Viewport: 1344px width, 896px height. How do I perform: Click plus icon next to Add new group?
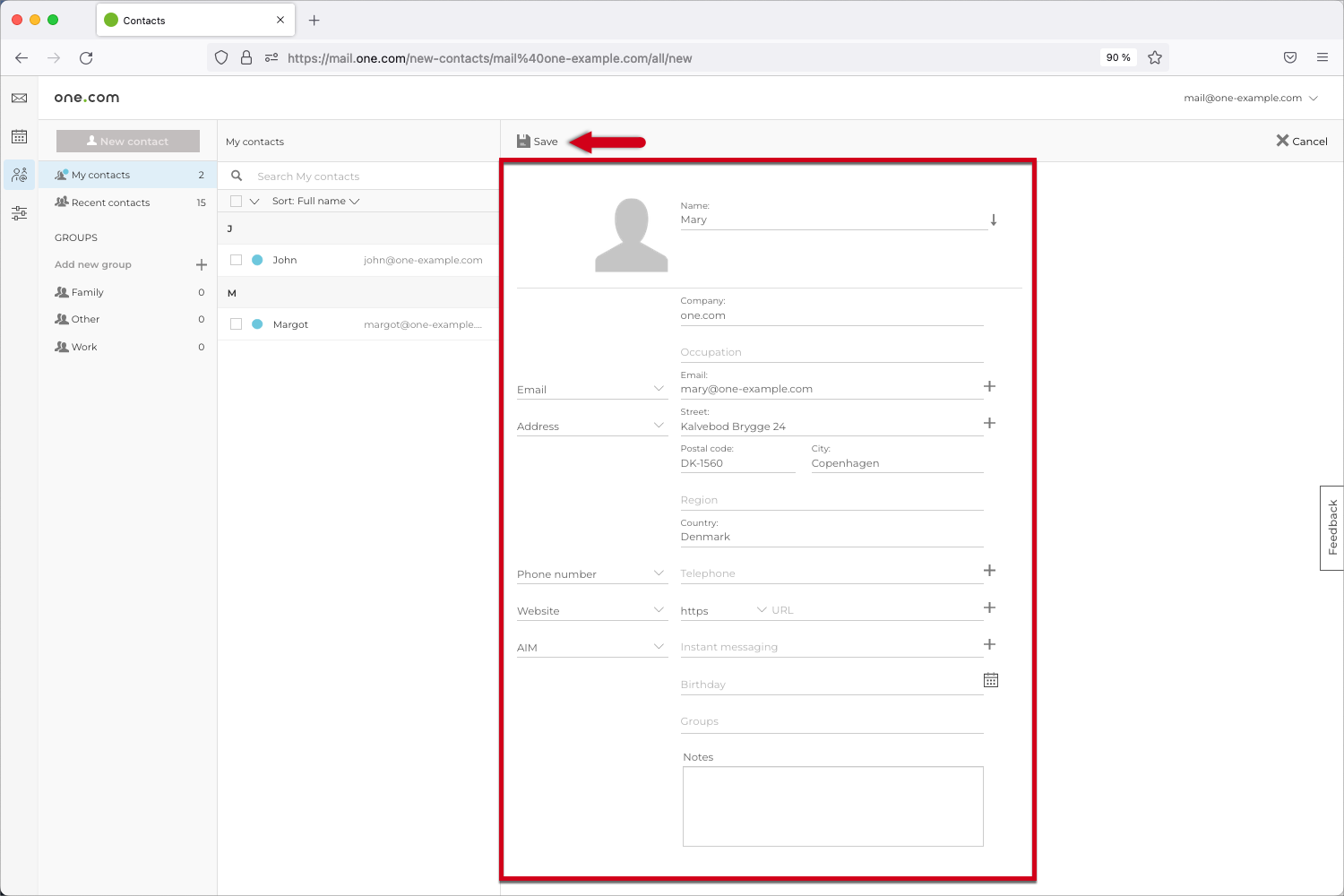[202, 265]
